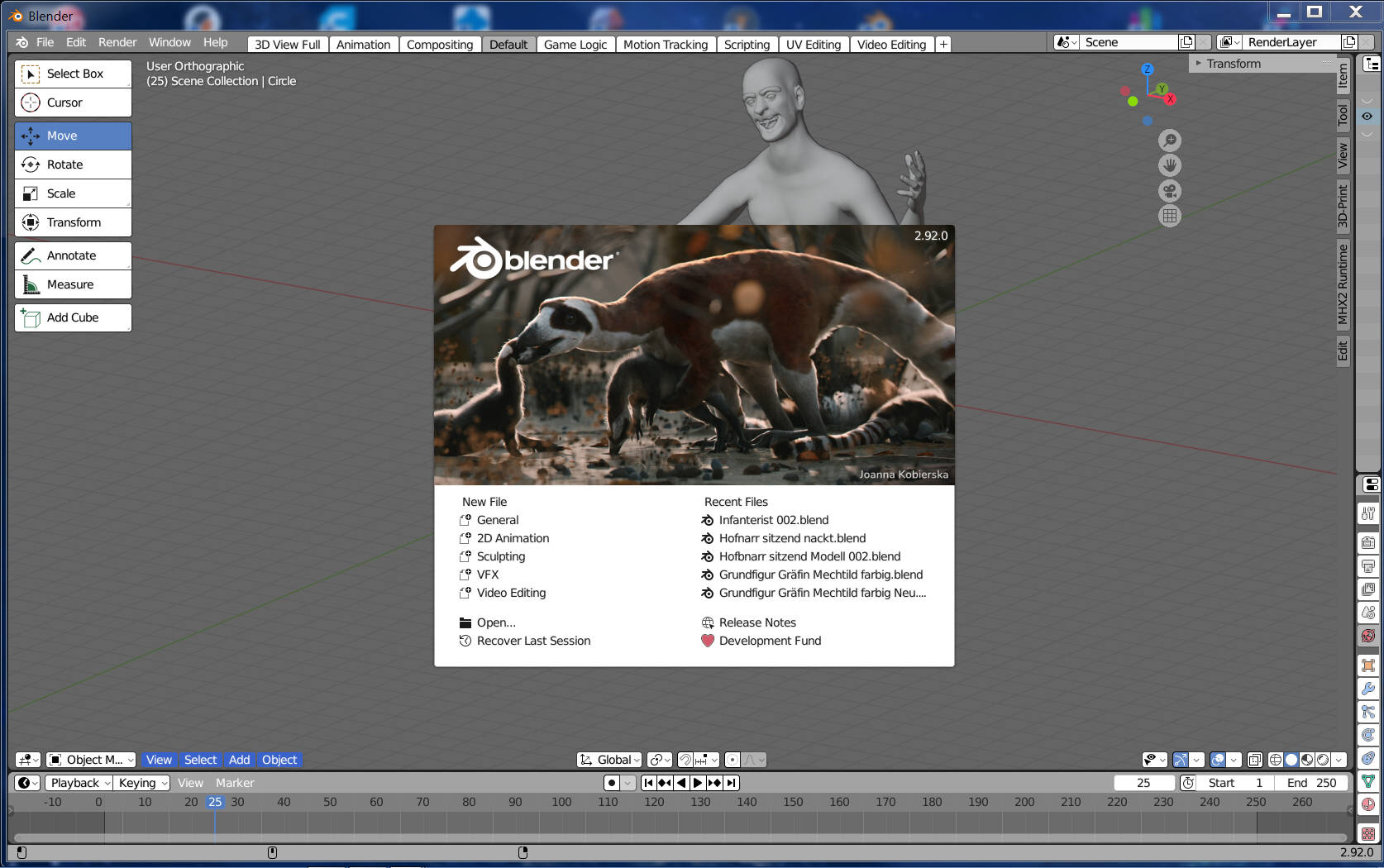
Task: Select the Annotate tool
Action: coord(73,255)
